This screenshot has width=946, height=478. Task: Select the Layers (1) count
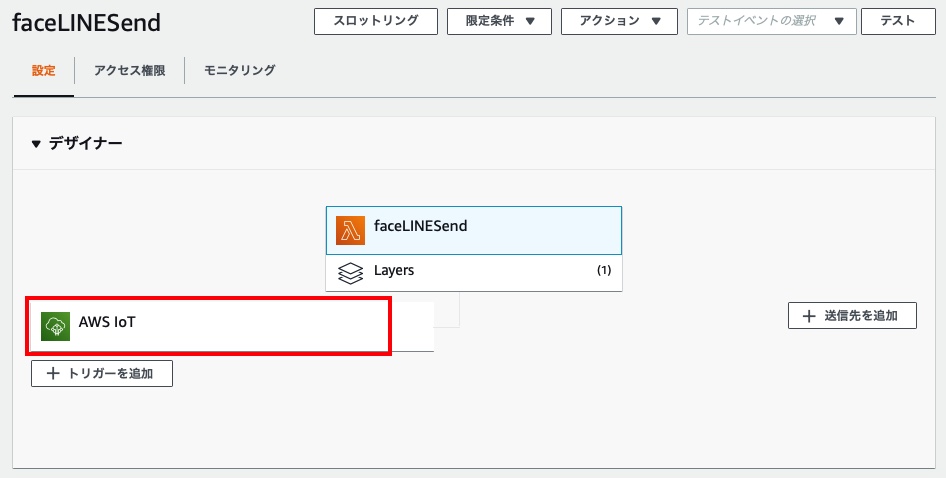(603, 271)
